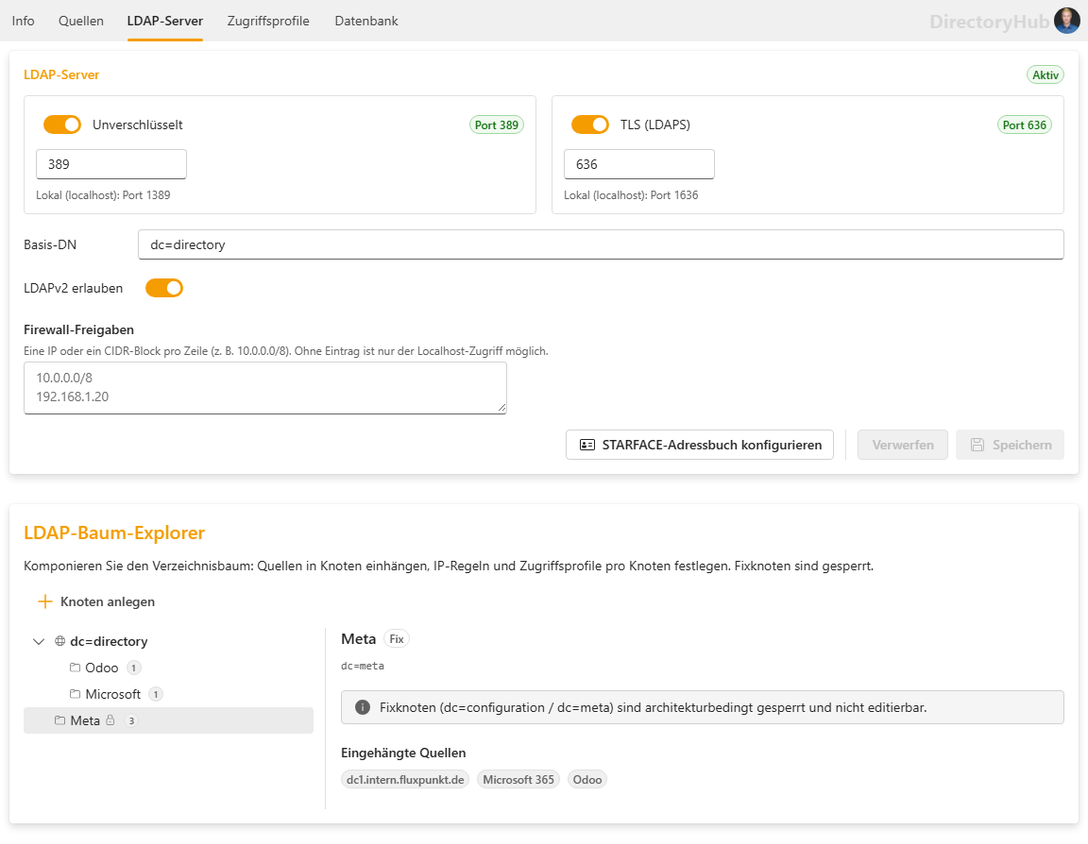The width and height of the screenshot is (1088, 844).
Task: Toggle LDAPv2 erlauben switch
Action: (x=164, y=288)
